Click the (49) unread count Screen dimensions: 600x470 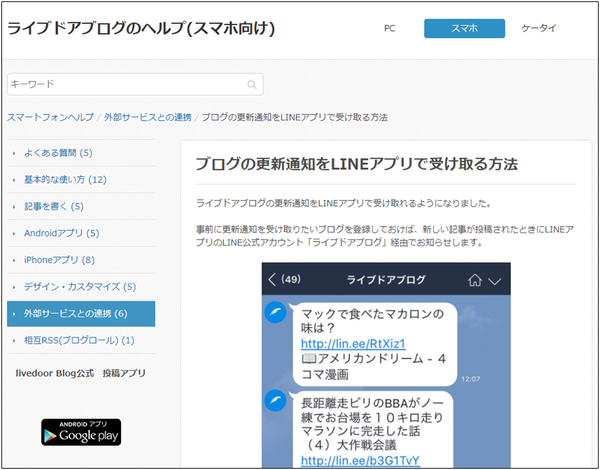click(291, 280)
